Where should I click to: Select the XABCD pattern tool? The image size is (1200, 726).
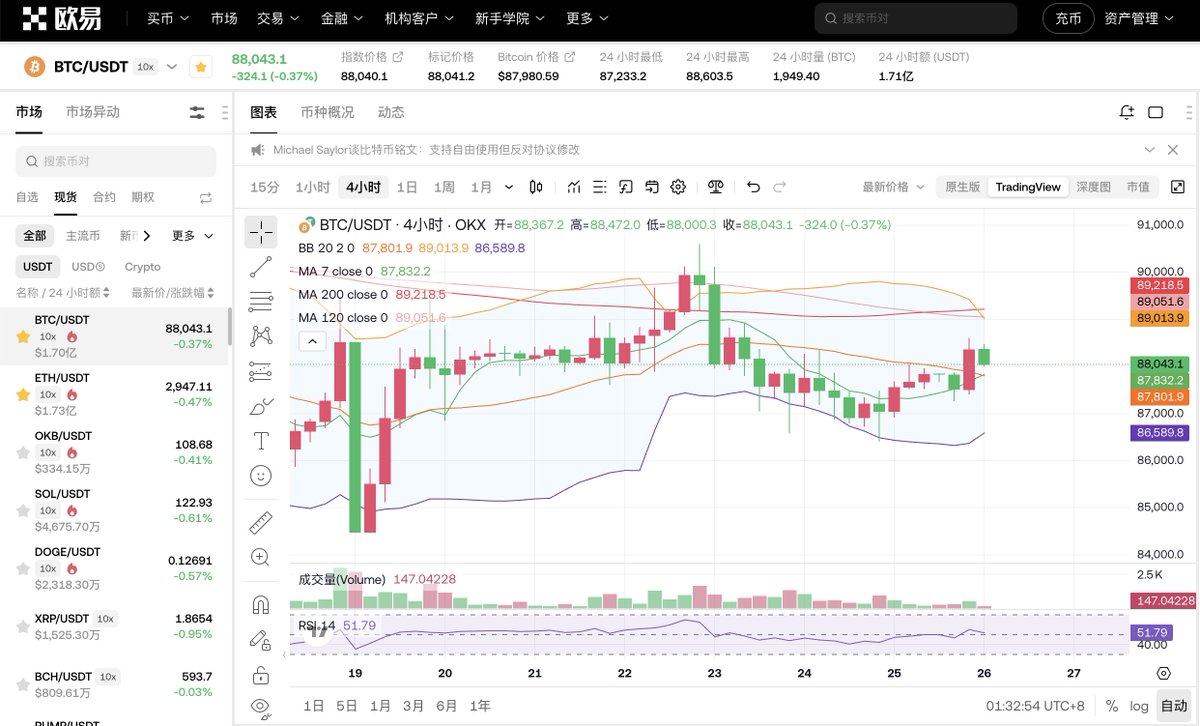click(x=261, y=336)
